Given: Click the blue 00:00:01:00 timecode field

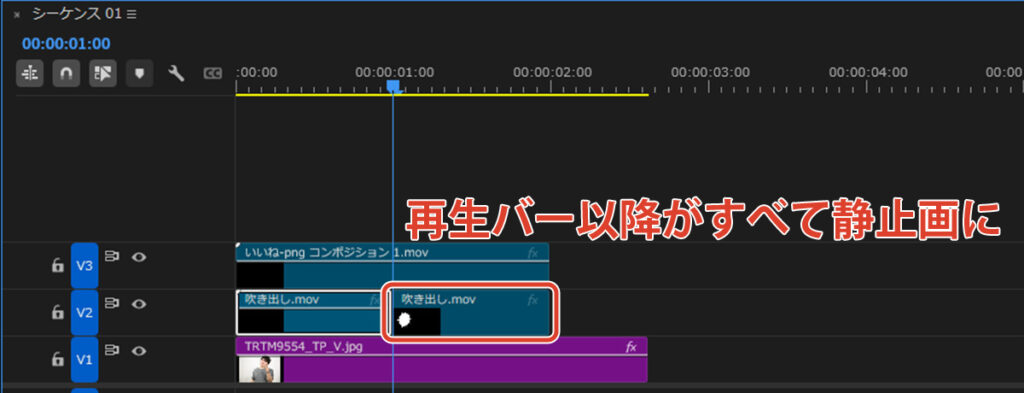Looking at the screenshot, I should (66, 44).
